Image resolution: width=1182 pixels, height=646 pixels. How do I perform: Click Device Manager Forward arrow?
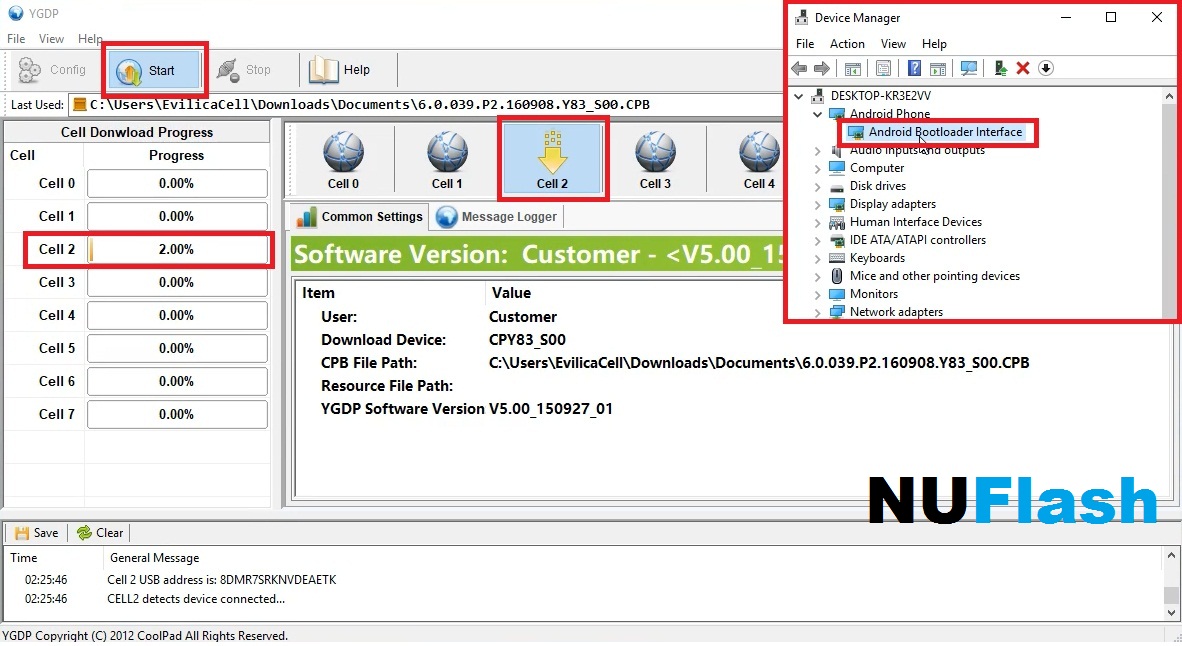[822, 69]
